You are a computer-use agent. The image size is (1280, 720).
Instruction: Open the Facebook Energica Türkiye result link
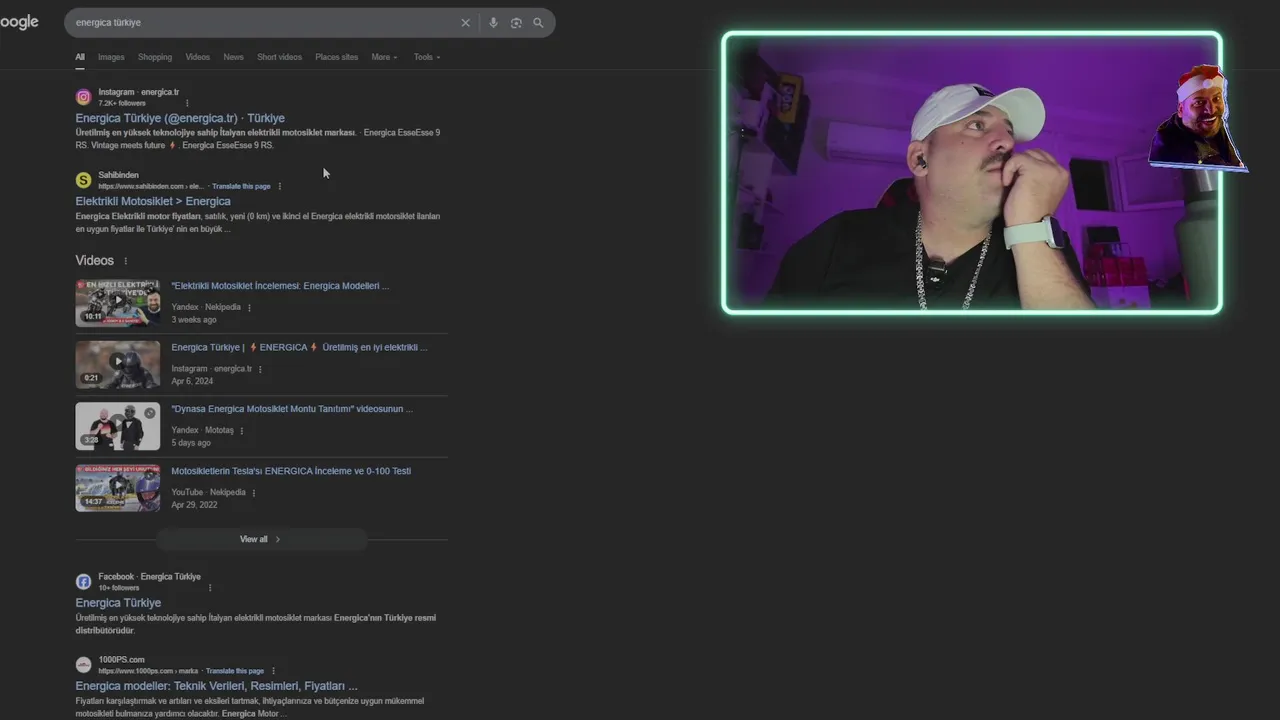coord(118,603)
